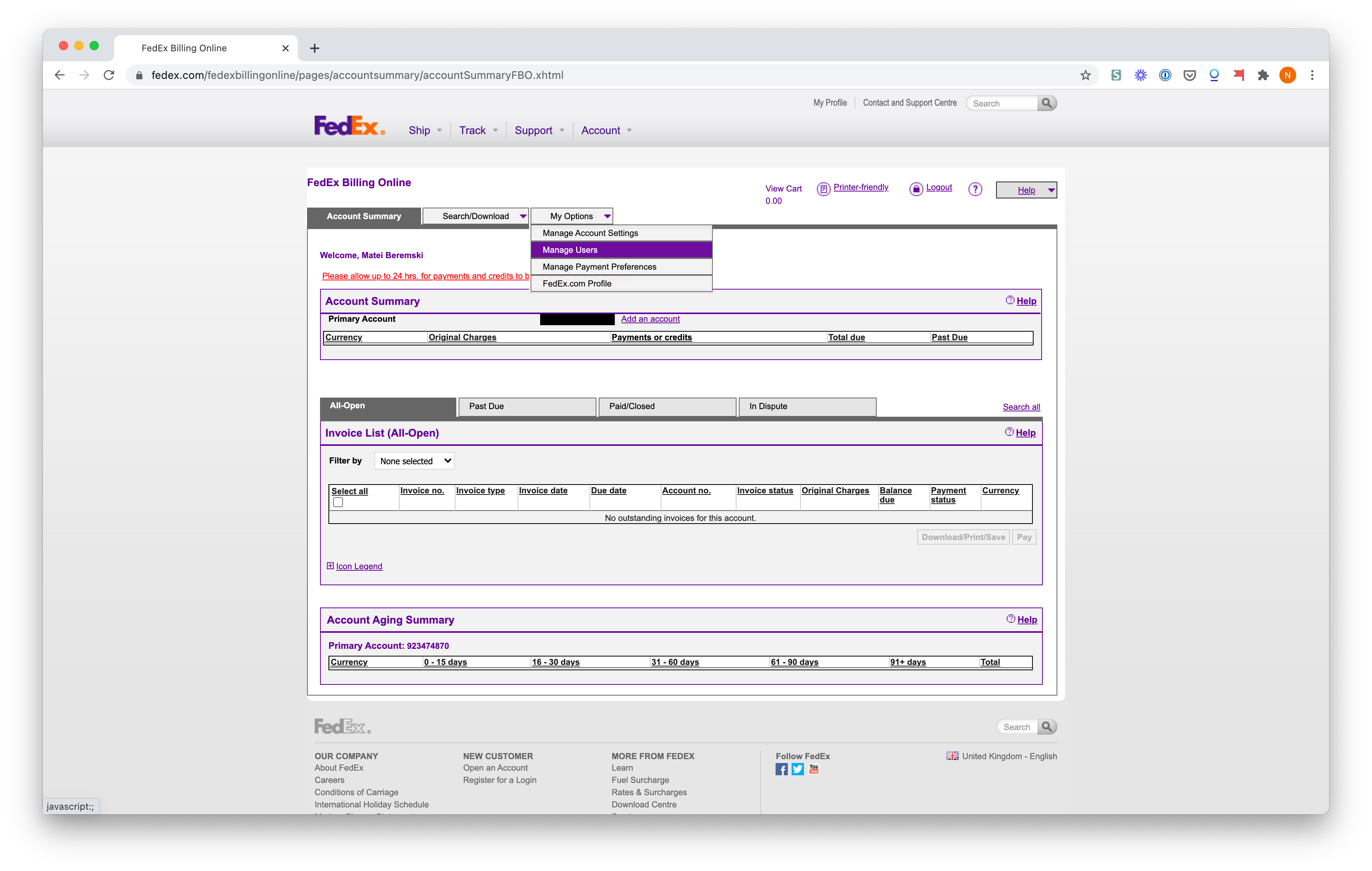Click the FedEx logo in header

[x=349, y=126]
